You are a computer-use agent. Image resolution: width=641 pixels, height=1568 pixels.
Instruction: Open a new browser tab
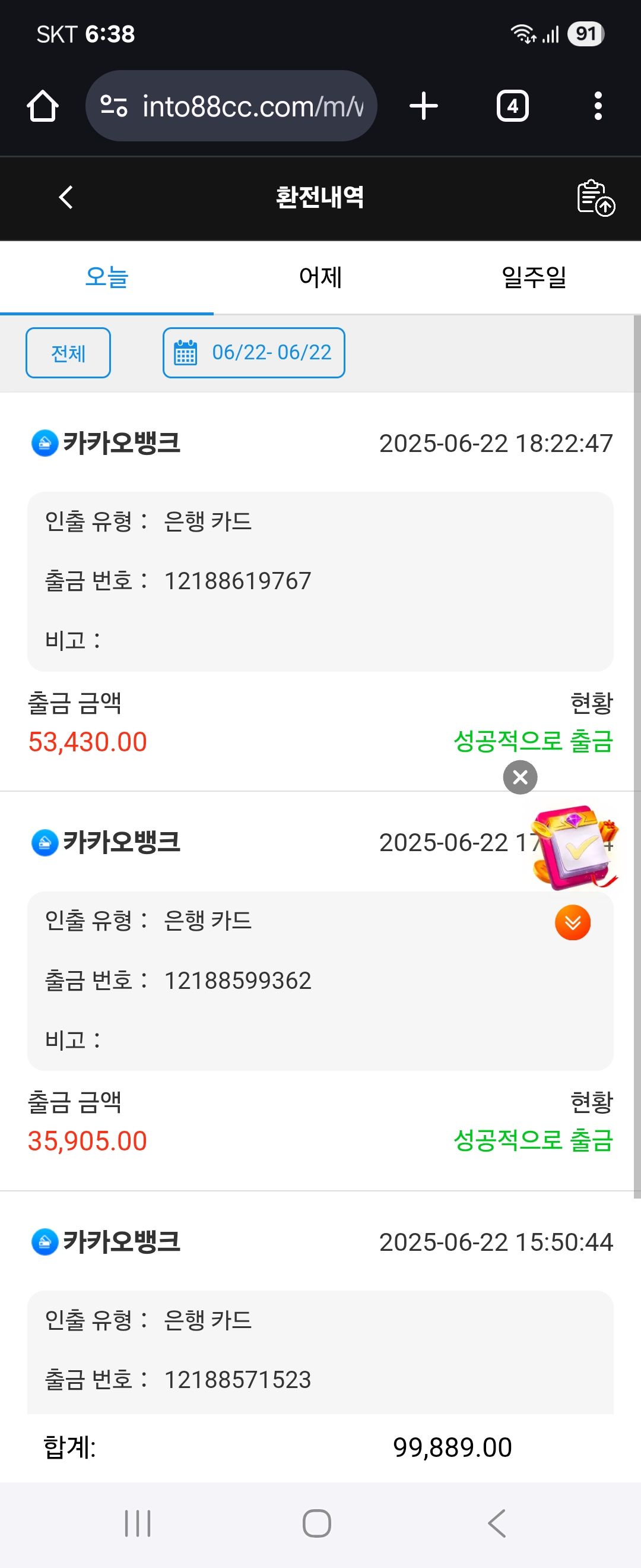click(423, 106)
